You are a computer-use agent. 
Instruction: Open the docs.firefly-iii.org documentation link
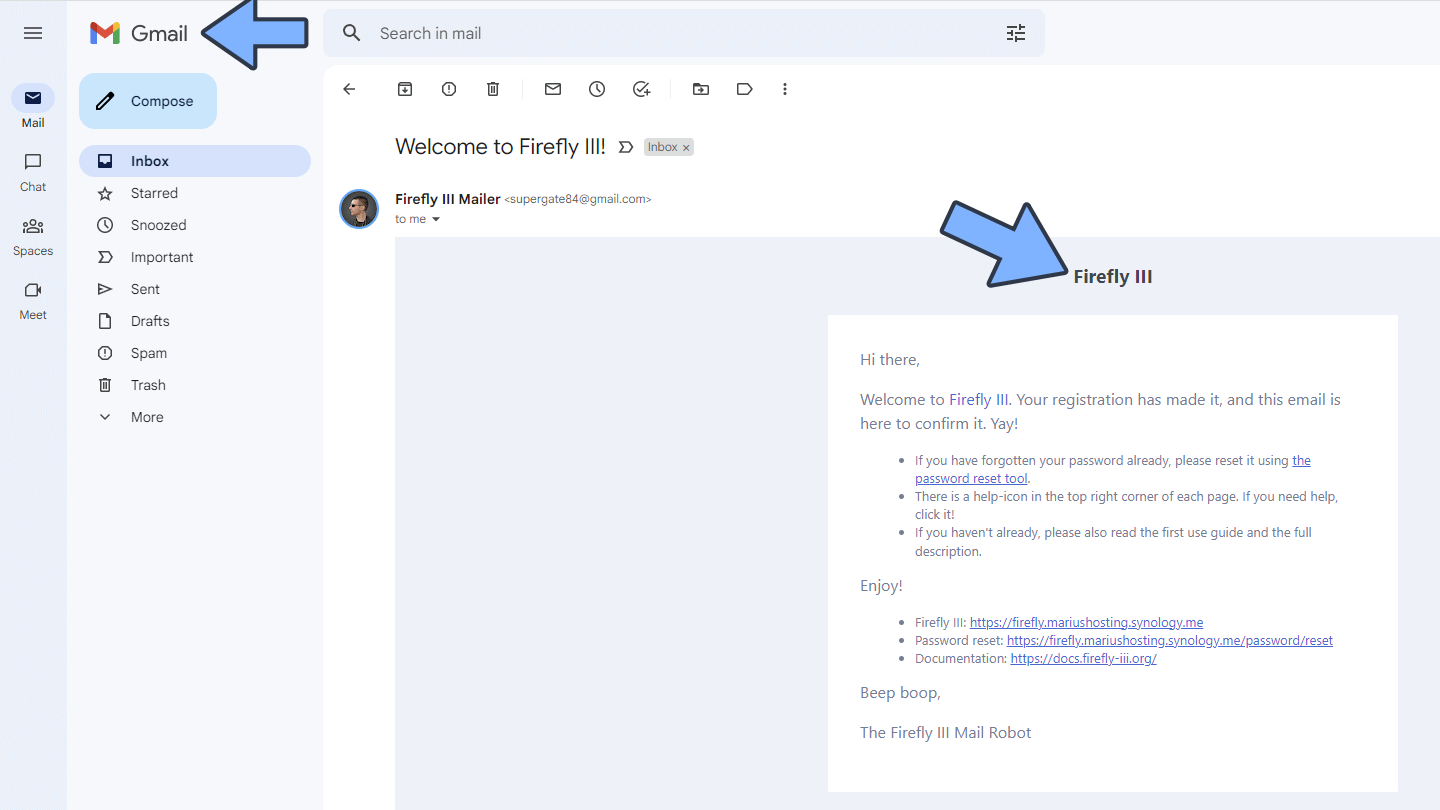[x=1083, y=659]
